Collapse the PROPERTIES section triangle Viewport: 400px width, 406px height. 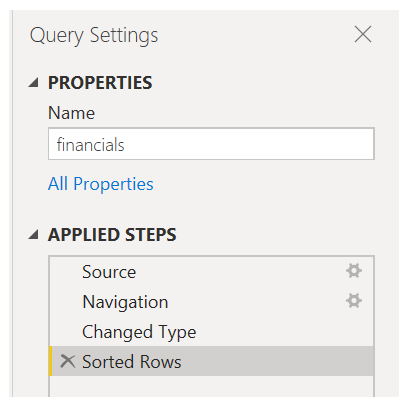click(33, 82)
